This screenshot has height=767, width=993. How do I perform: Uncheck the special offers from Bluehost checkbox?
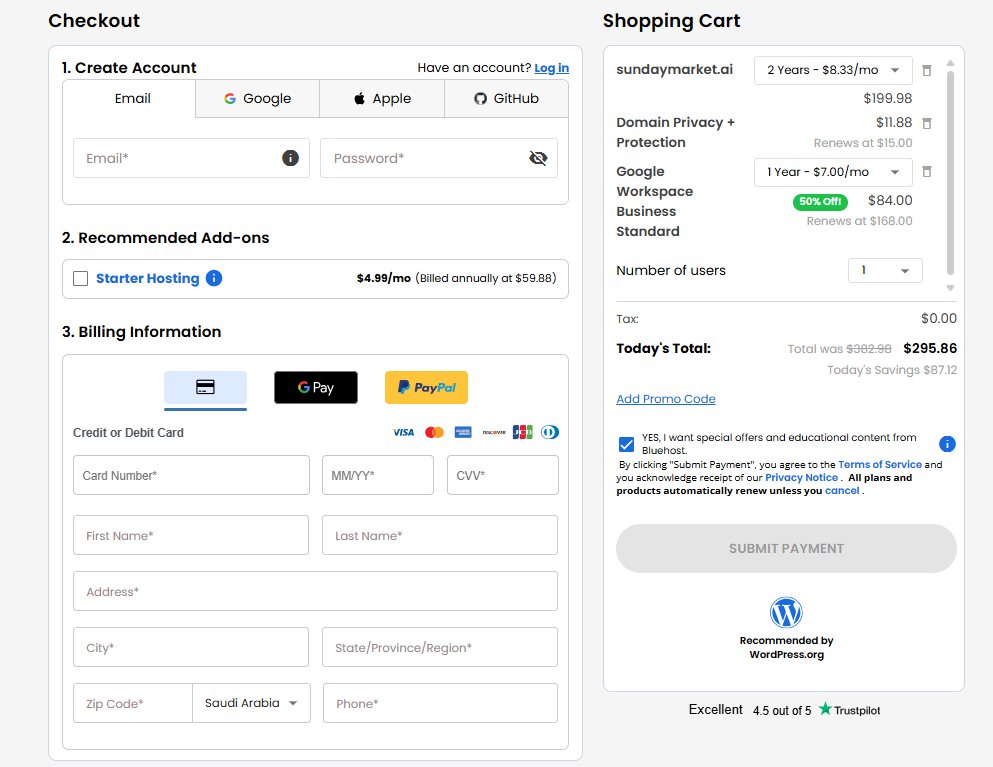pos(626,444)
